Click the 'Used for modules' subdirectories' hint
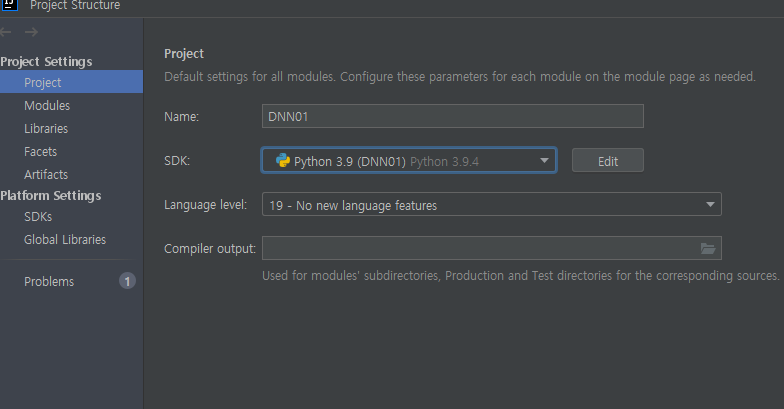This screenshot has width=784, height=409. [520, 276]
